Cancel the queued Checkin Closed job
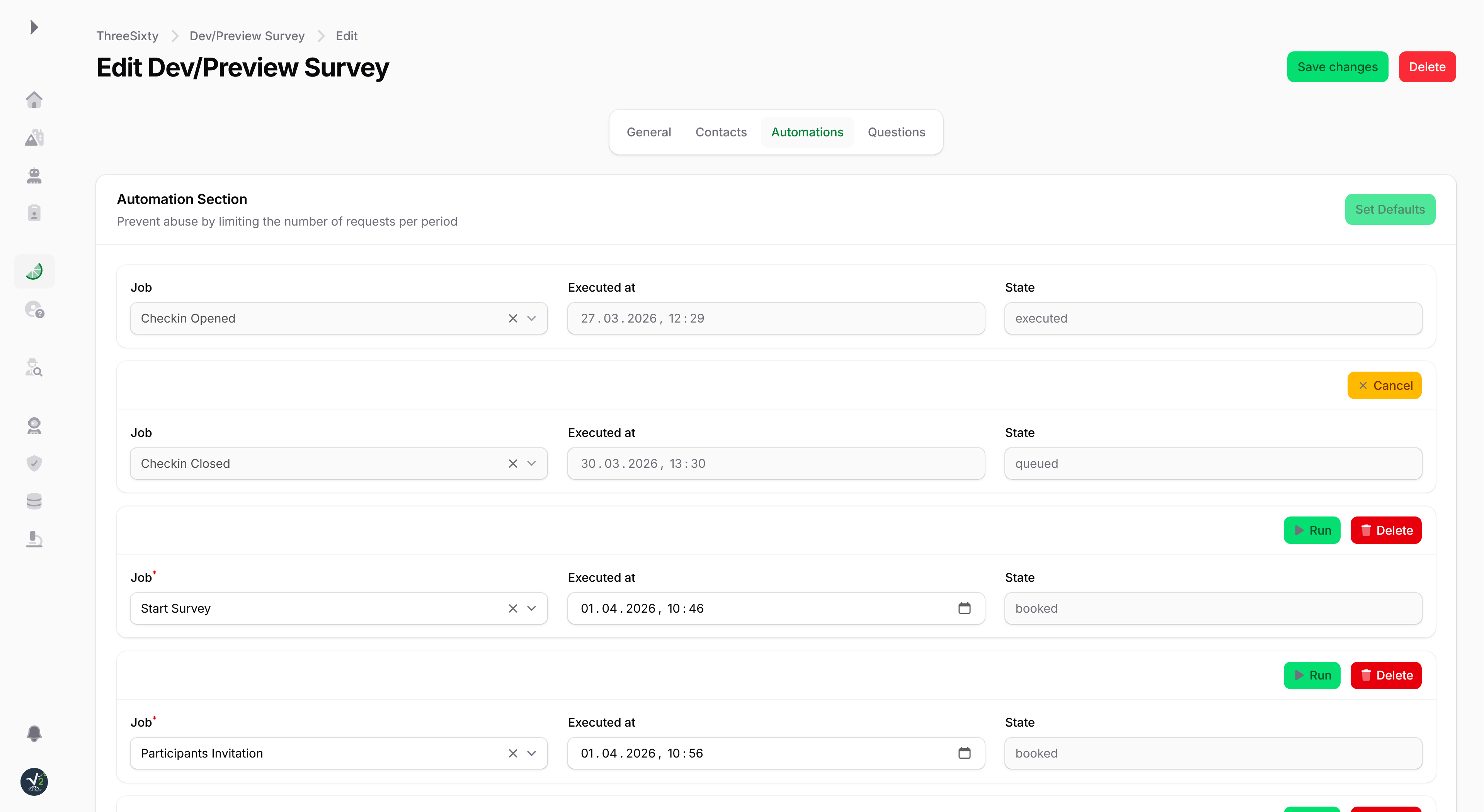 tap(1384, 385)
